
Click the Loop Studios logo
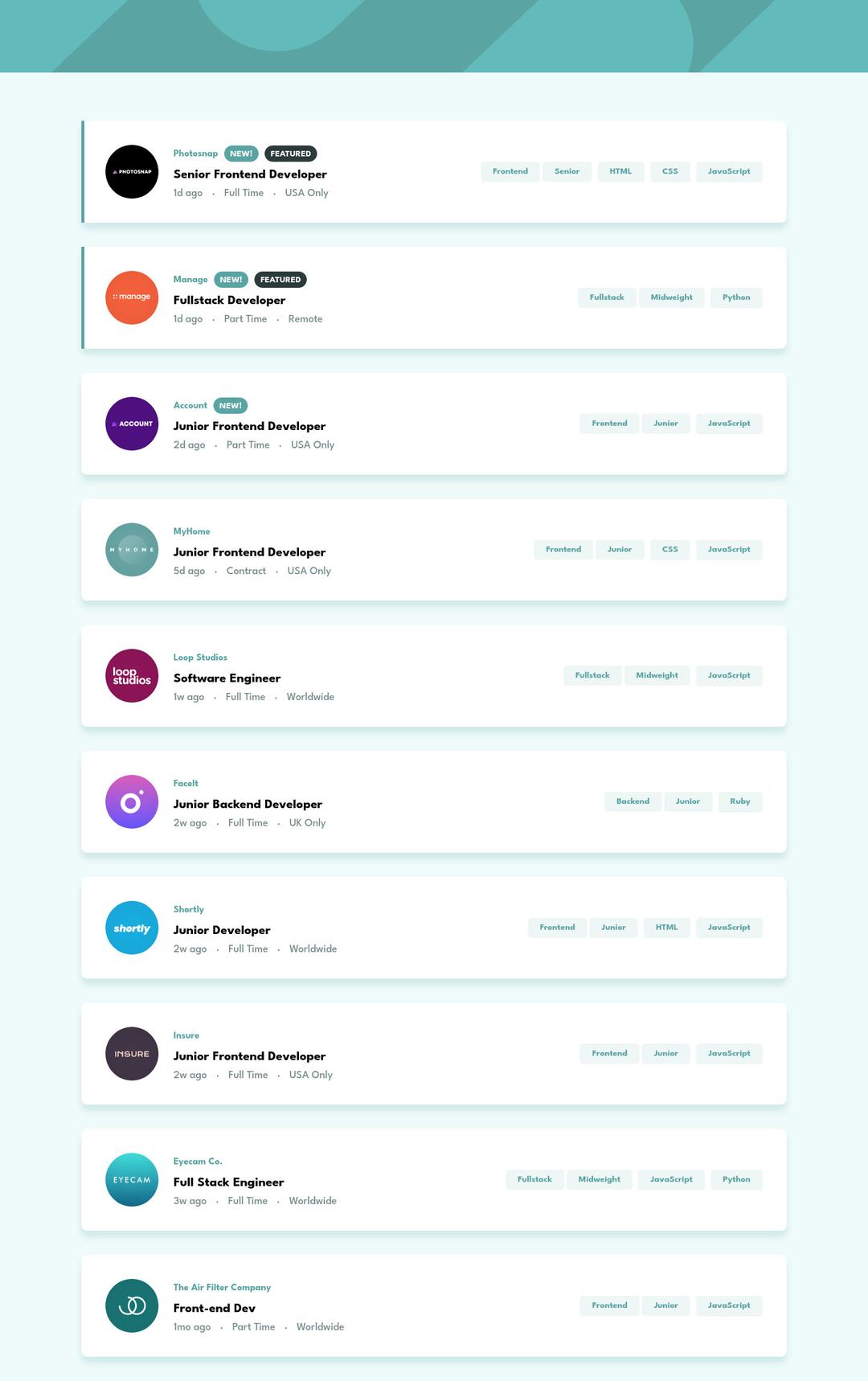pos(132,675)
